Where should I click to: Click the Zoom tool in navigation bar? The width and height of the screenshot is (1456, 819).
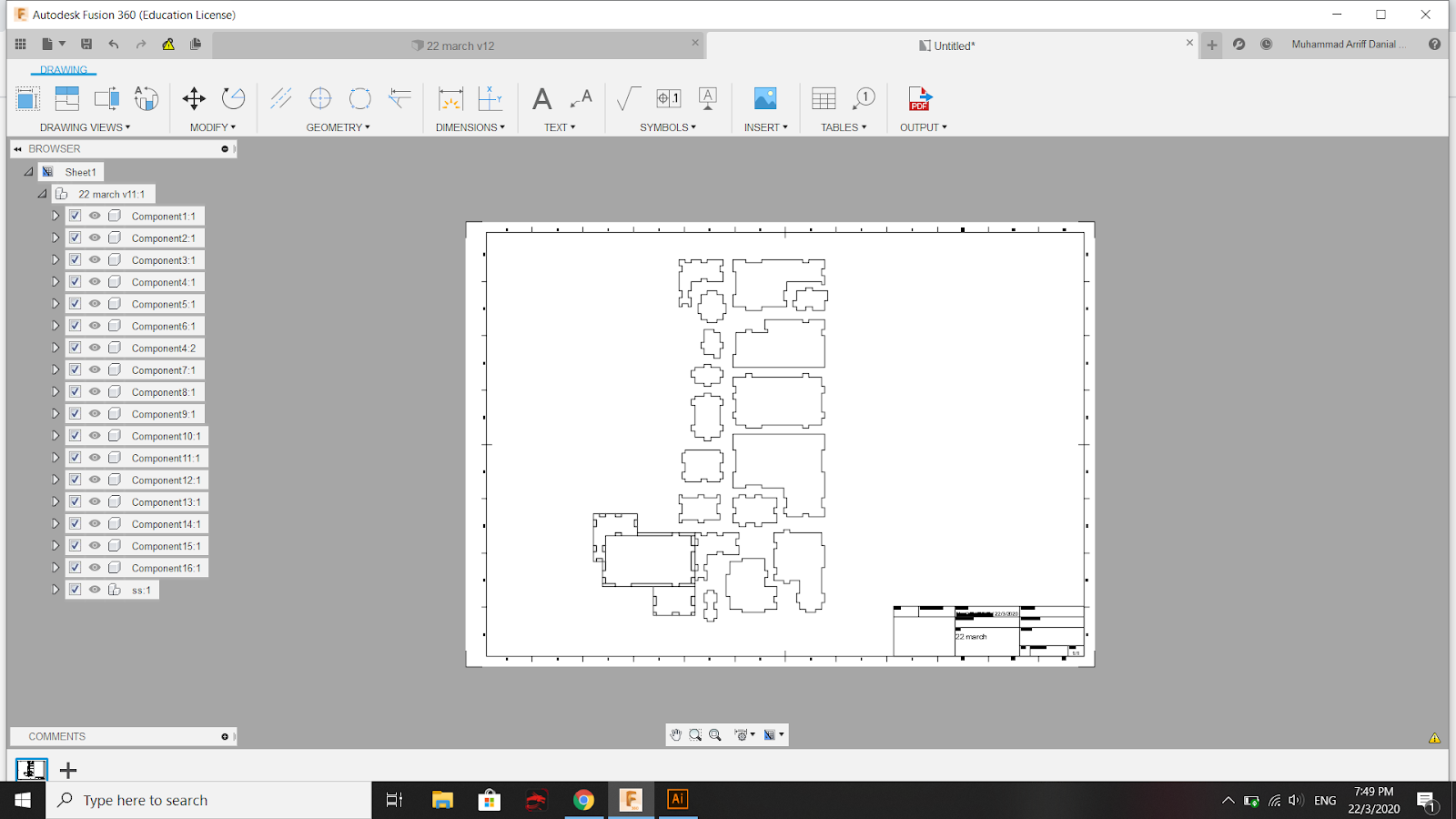tap(696, 734)
